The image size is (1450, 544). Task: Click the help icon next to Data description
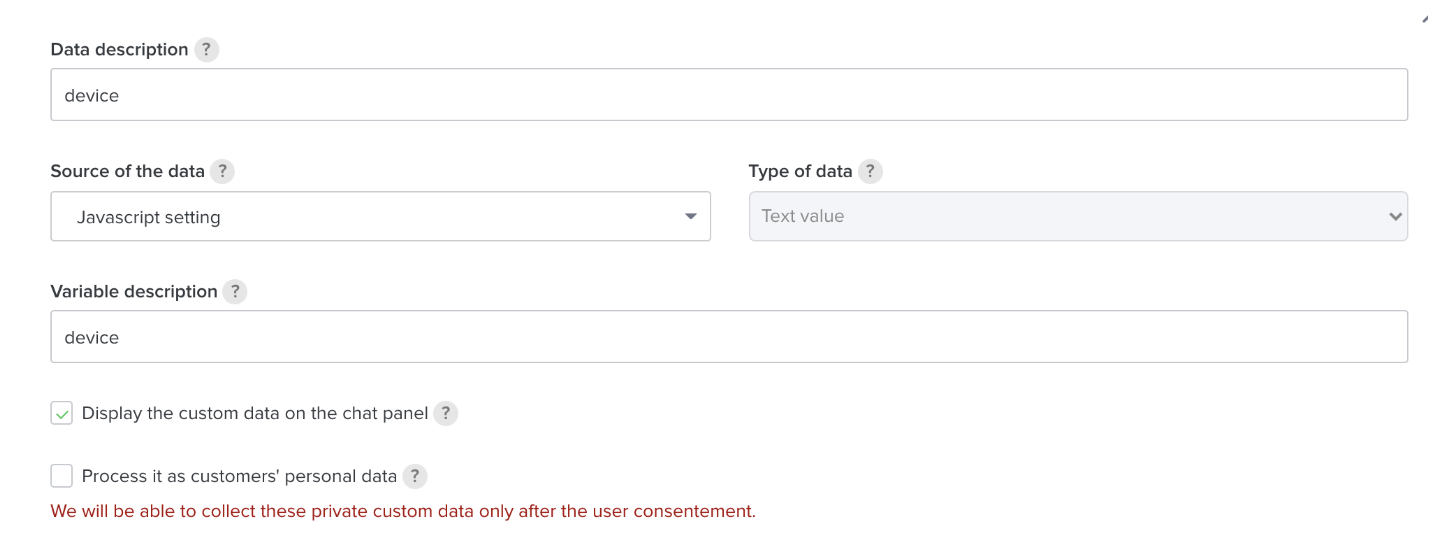click(206, 50)
